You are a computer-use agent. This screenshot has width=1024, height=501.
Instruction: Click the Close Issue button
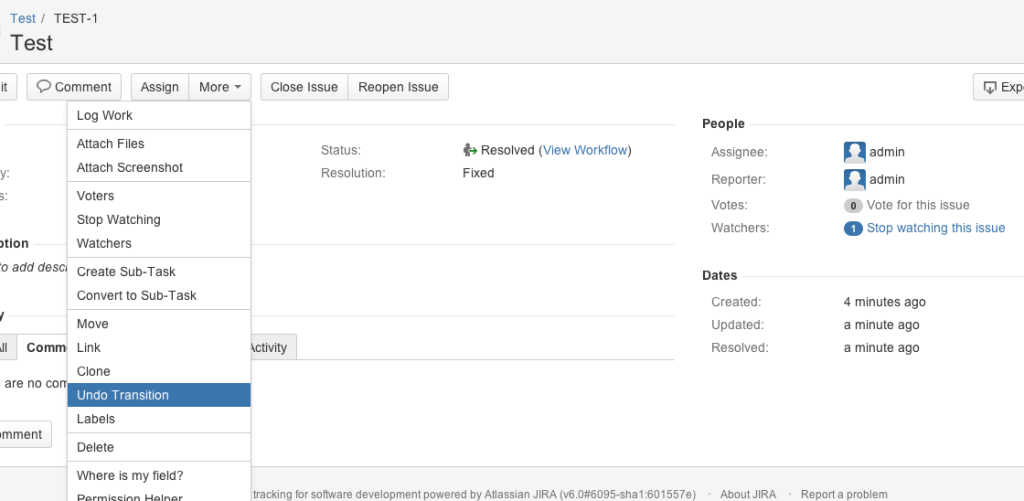click(304, 87)
